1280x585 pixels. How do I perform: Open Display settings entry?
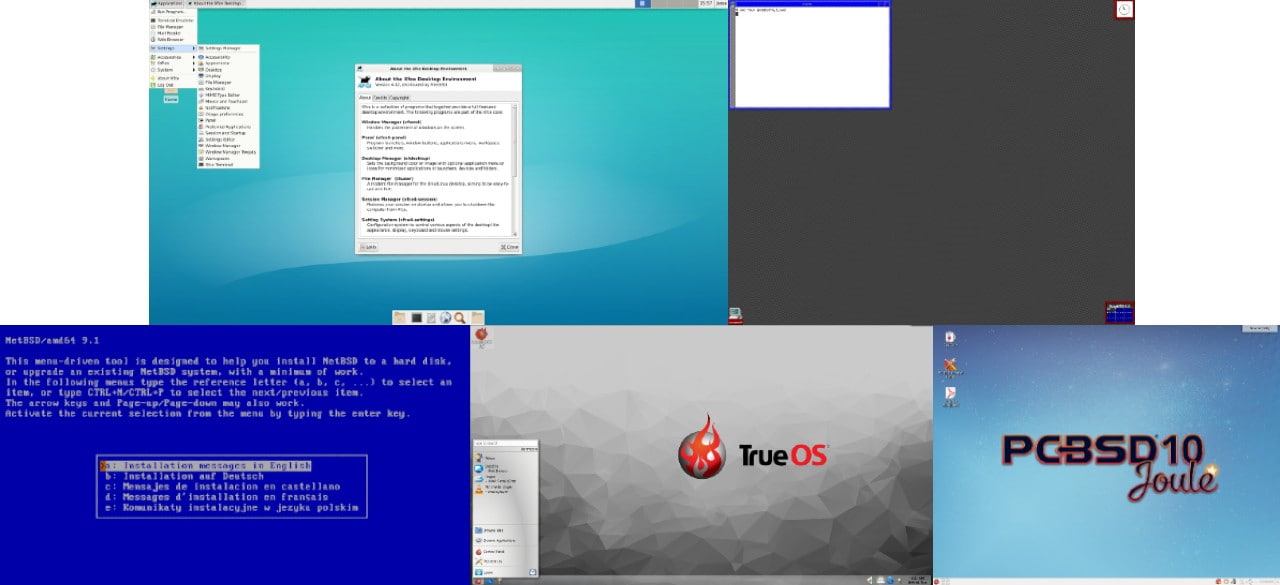coord(228,76)
